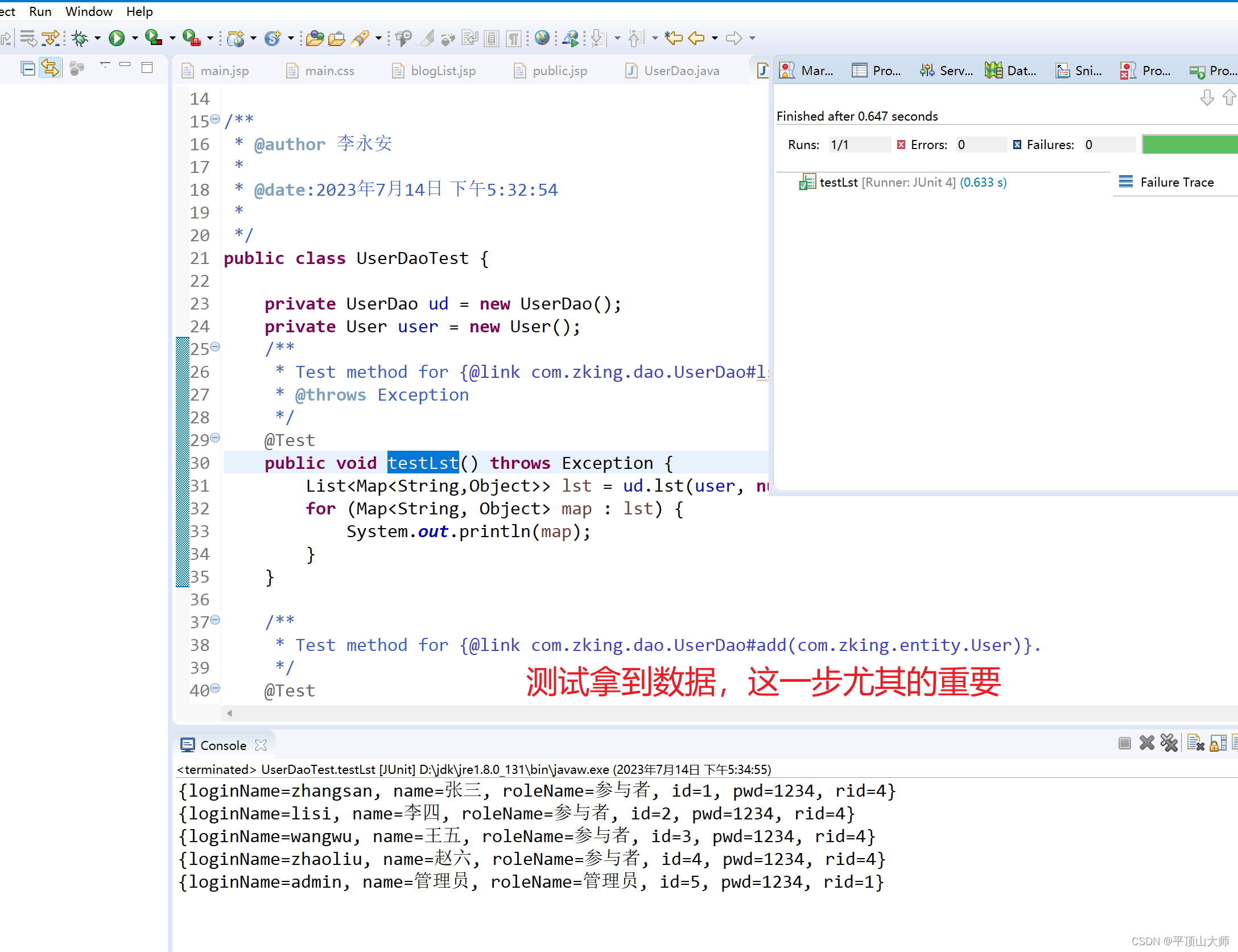This screenshot has height=952, width=1238.
Task: Maximize the left explorer panel
Action: tap(147, 68)
